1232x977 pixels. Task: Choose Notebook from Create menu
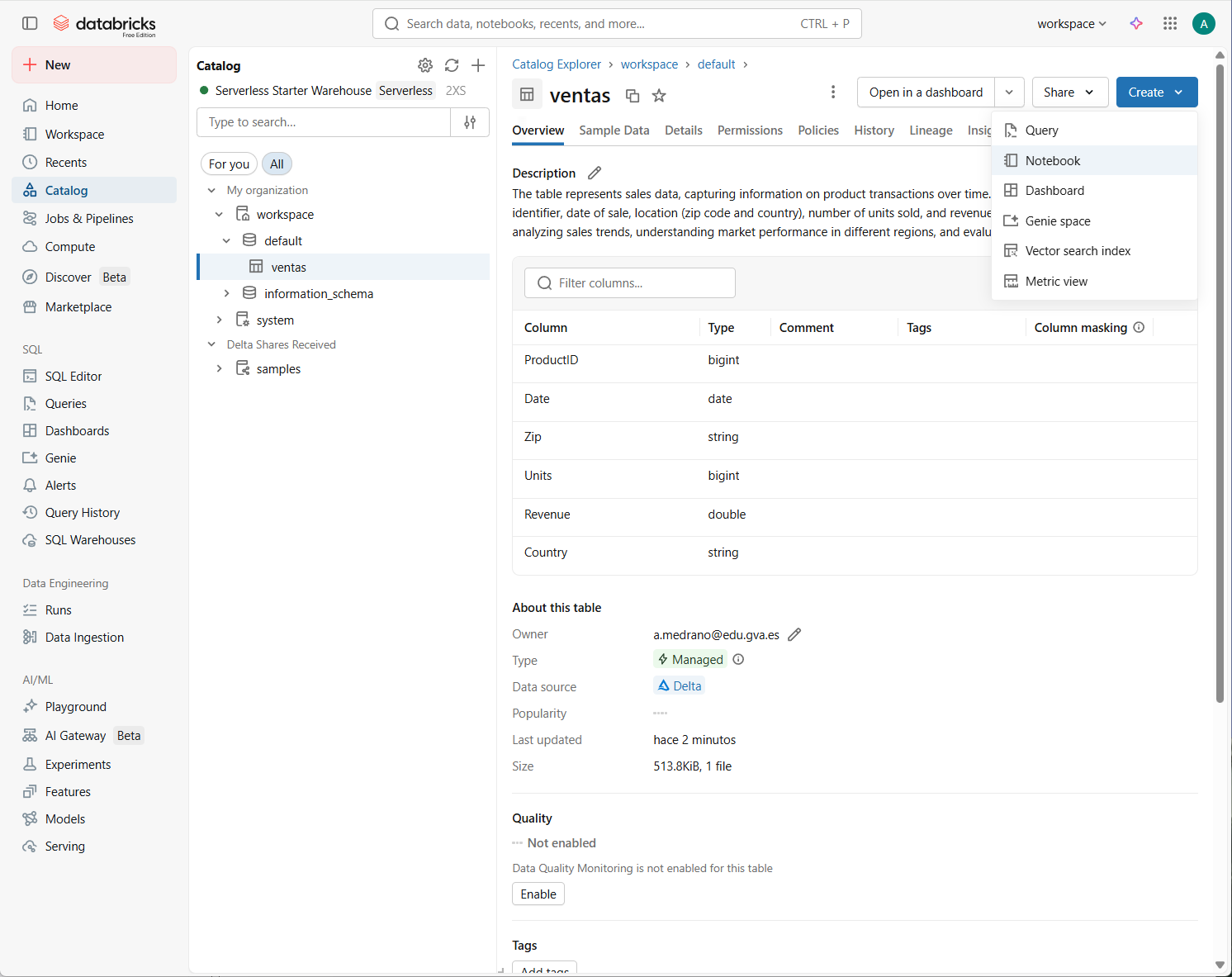1094,160
